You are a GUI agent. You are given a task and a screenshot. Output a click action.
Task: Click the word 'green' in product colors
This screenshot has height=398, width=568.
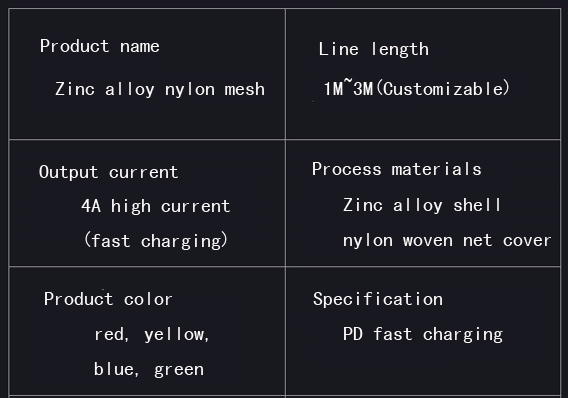[179, 370]
